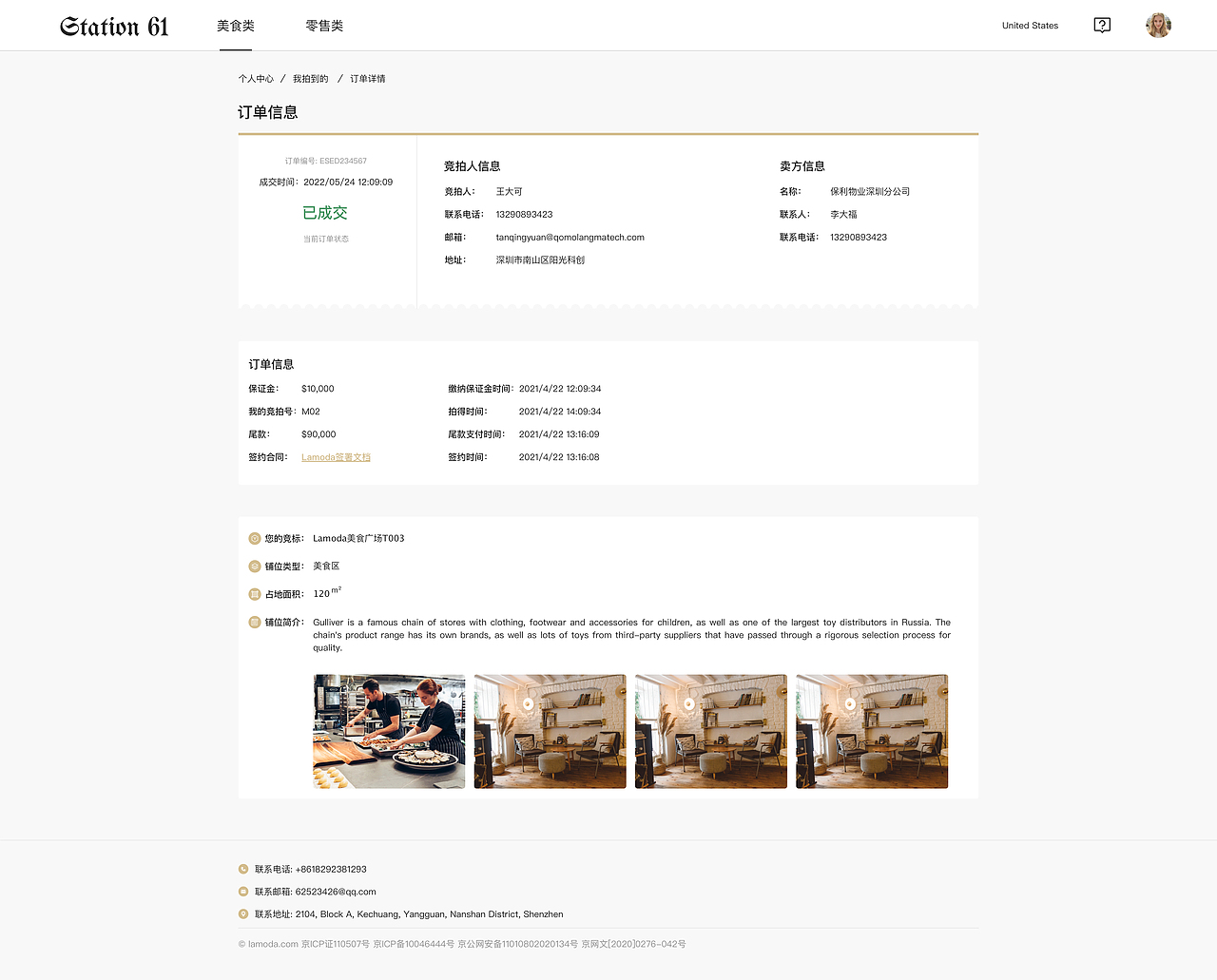This screenshot has width=1217, height=980.
Task: Switch to the 美食类 tab
Action: click(236, 26)
